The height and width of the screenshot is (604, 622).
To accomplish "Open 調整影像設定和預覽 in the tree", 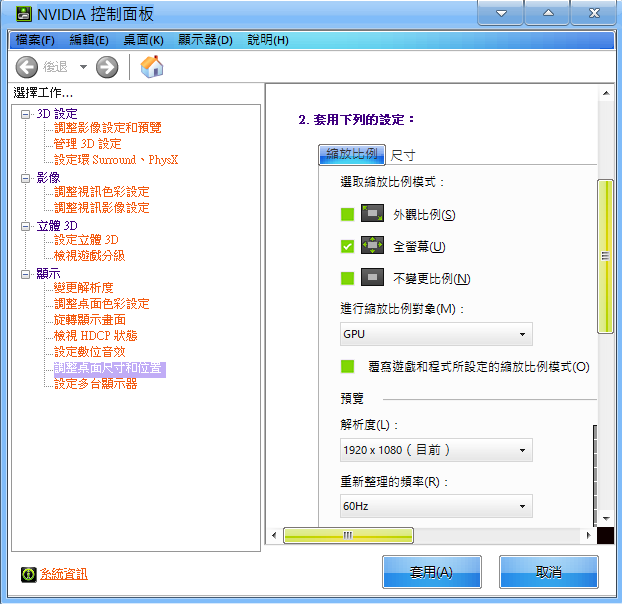I will (x=108, y=128).
